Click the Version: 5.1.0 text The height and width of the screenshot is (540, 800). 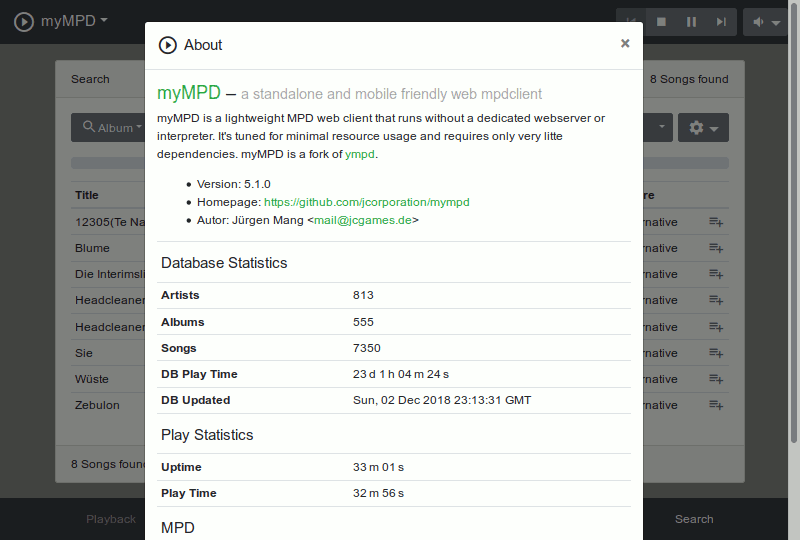point(234,184)
